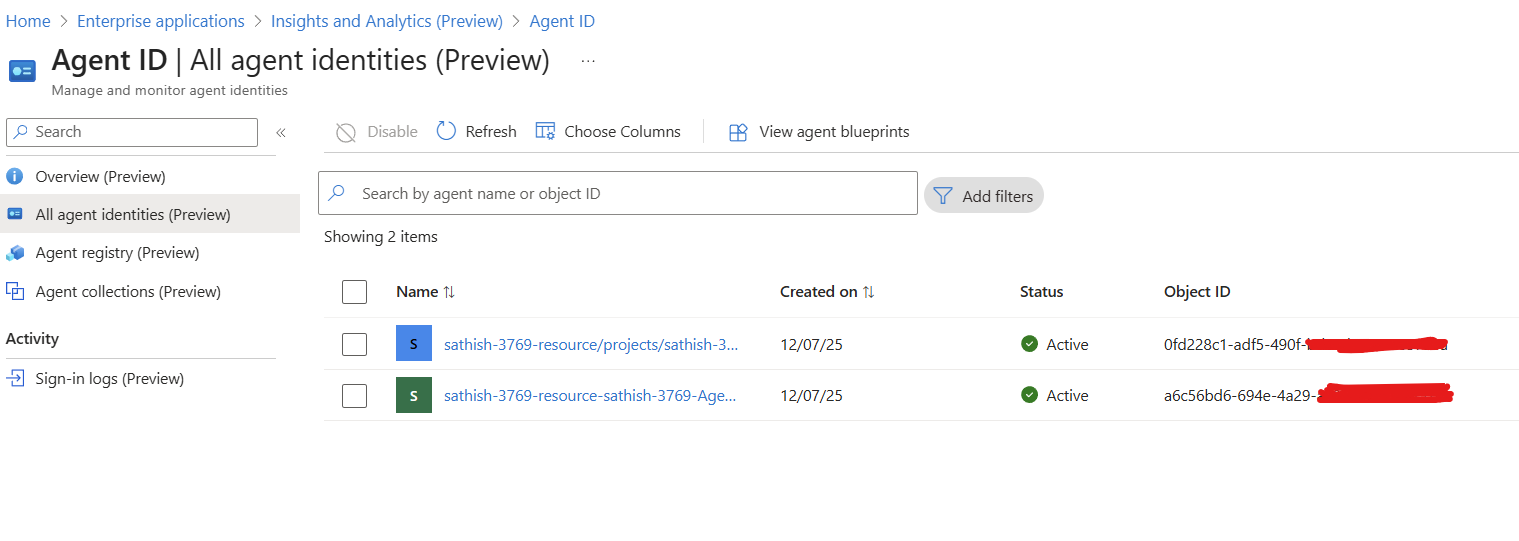
Task: Open the ellipsis menu next to page title
Action: (588, 61)
